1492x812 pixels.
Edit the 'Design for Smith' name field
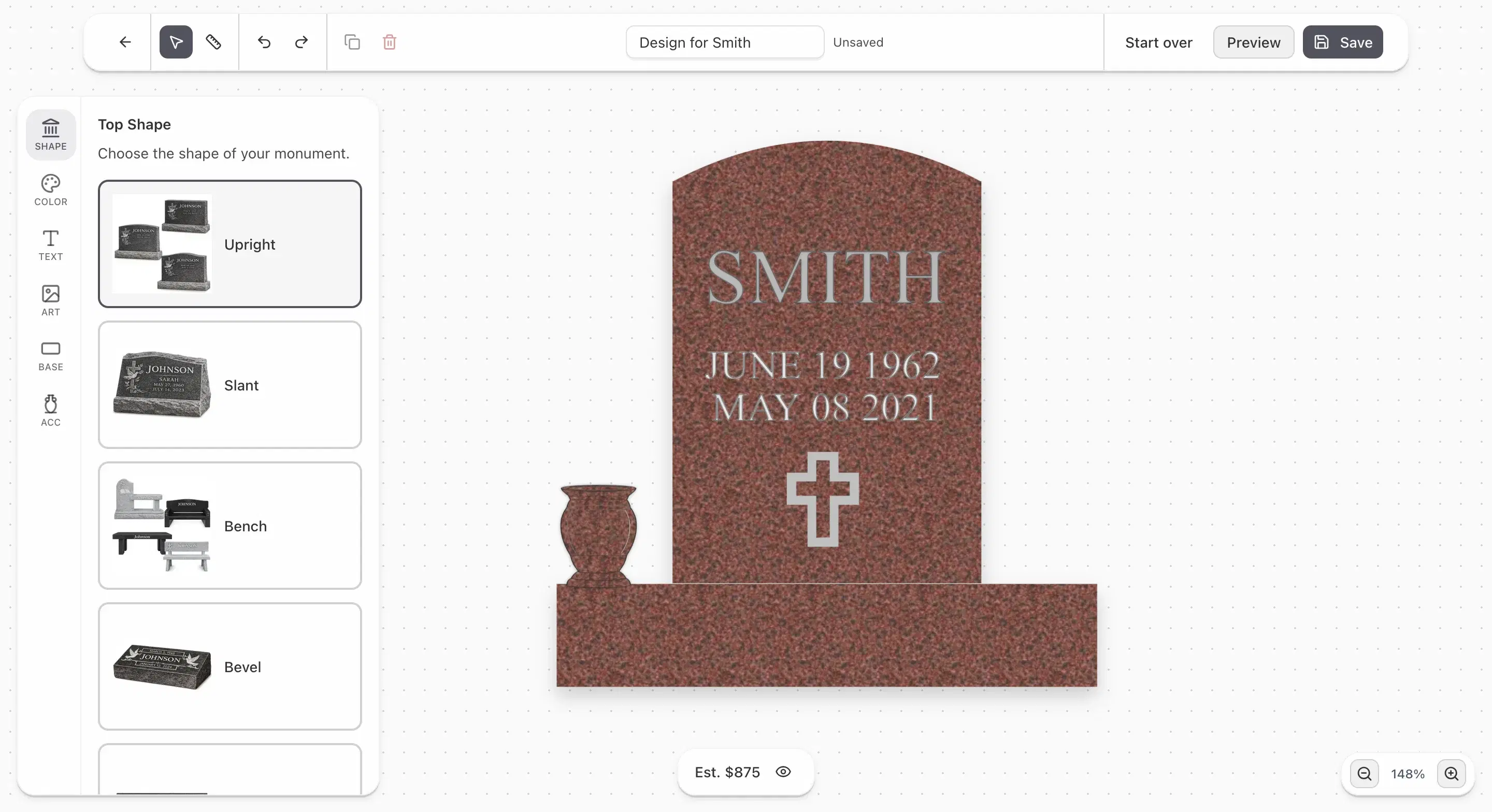coord(724,42)
